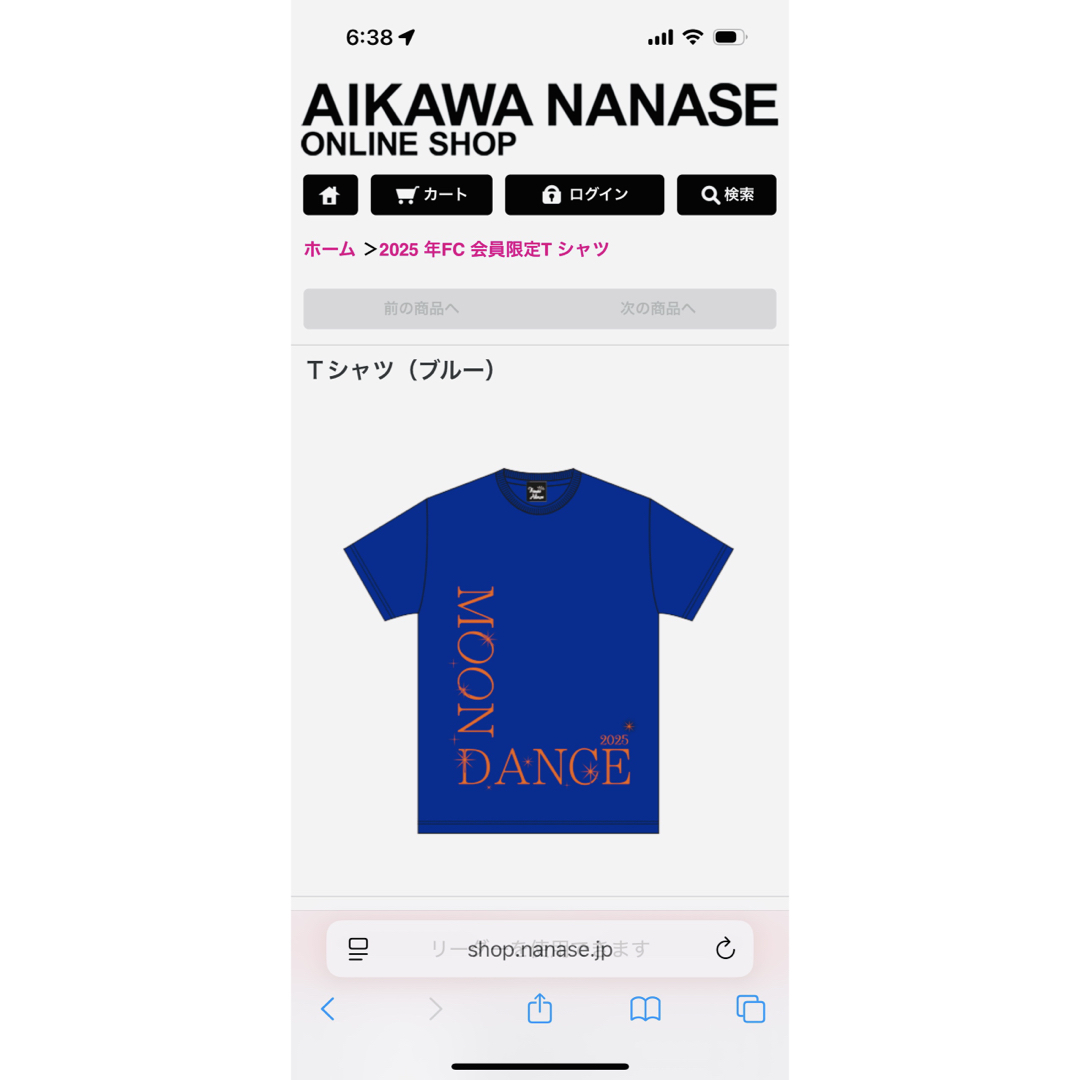Viewport: 1080px width, 1080px height.
Task: Tap the AIKAWA NANASE ONLINE SHOP logo
Action: [539, 119]
